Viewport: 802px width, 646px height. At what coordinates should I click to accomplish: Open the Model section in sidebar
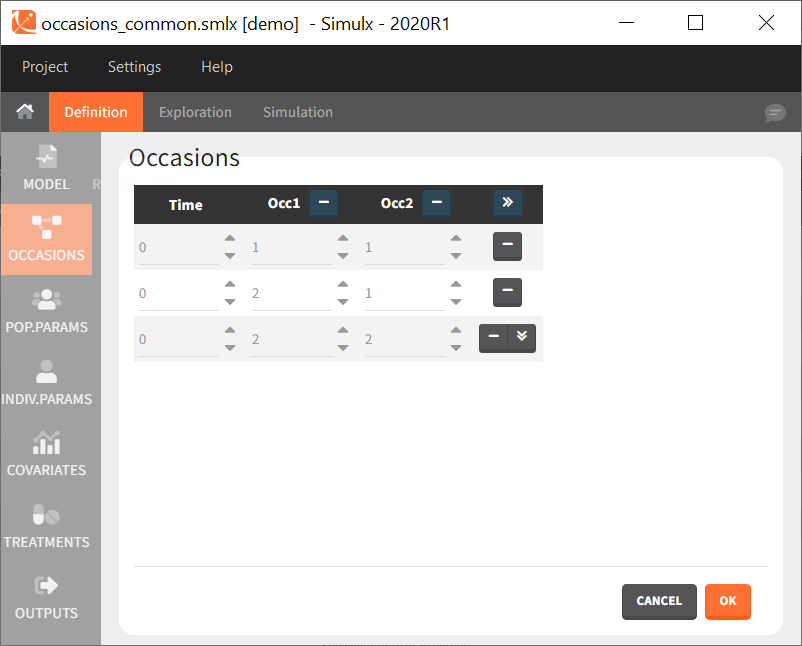pos(46,168)
